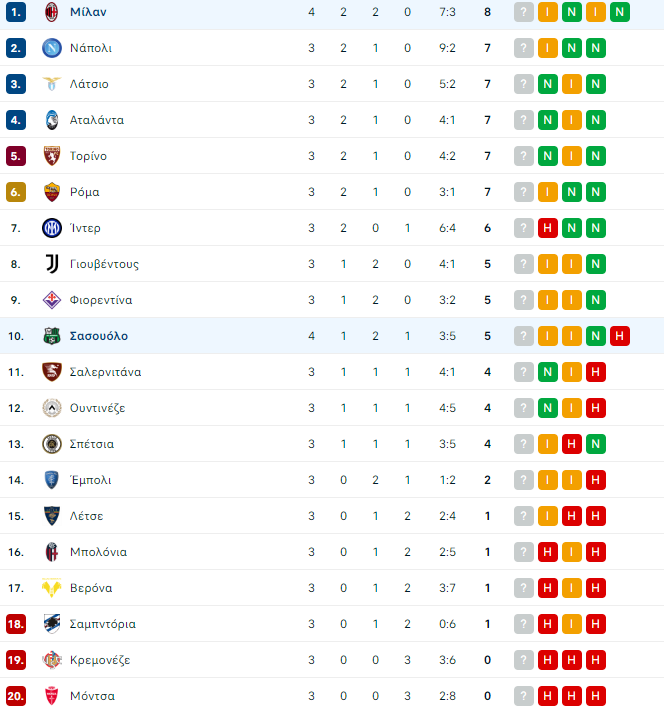669x713 pixels.
Task: Click Inter's red H loss badge
Action: coord(548,228)
